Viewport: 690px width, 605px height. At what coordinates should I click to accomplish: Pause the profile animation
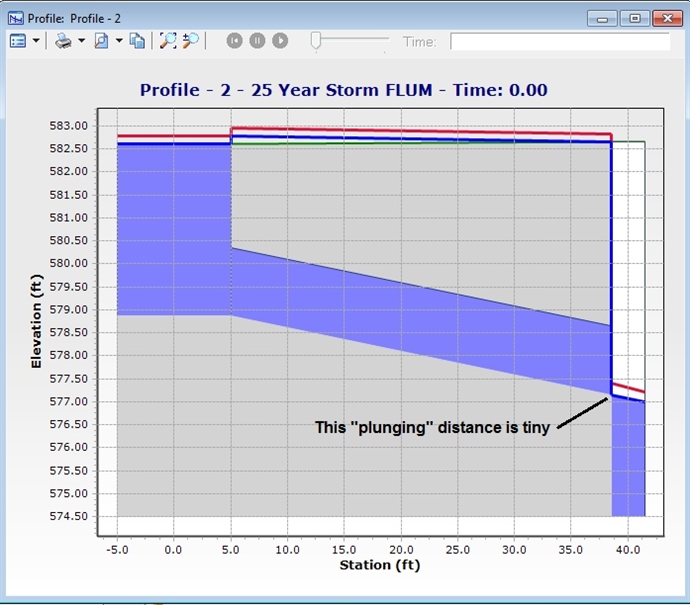(x=257, y=41)
